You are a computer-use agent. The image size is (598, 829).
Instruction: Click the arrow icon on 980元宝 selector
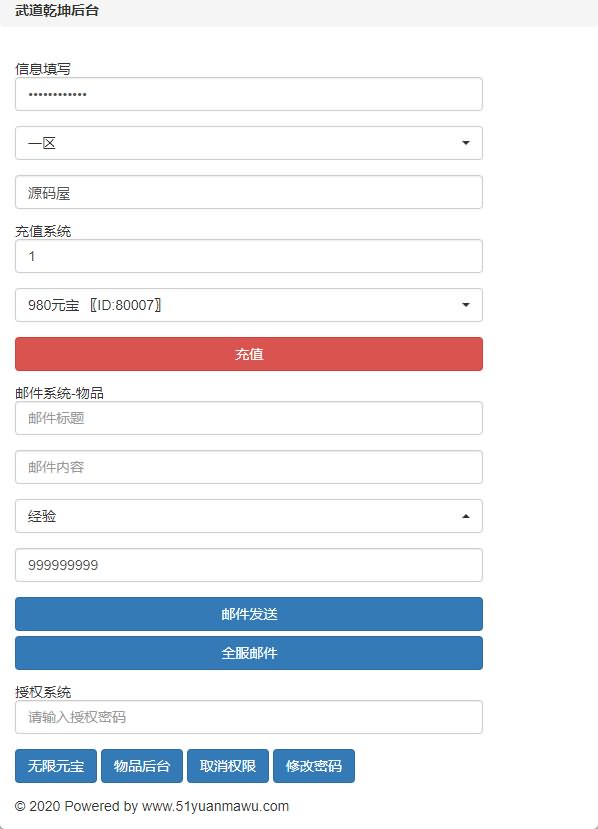tap(465, 305)
